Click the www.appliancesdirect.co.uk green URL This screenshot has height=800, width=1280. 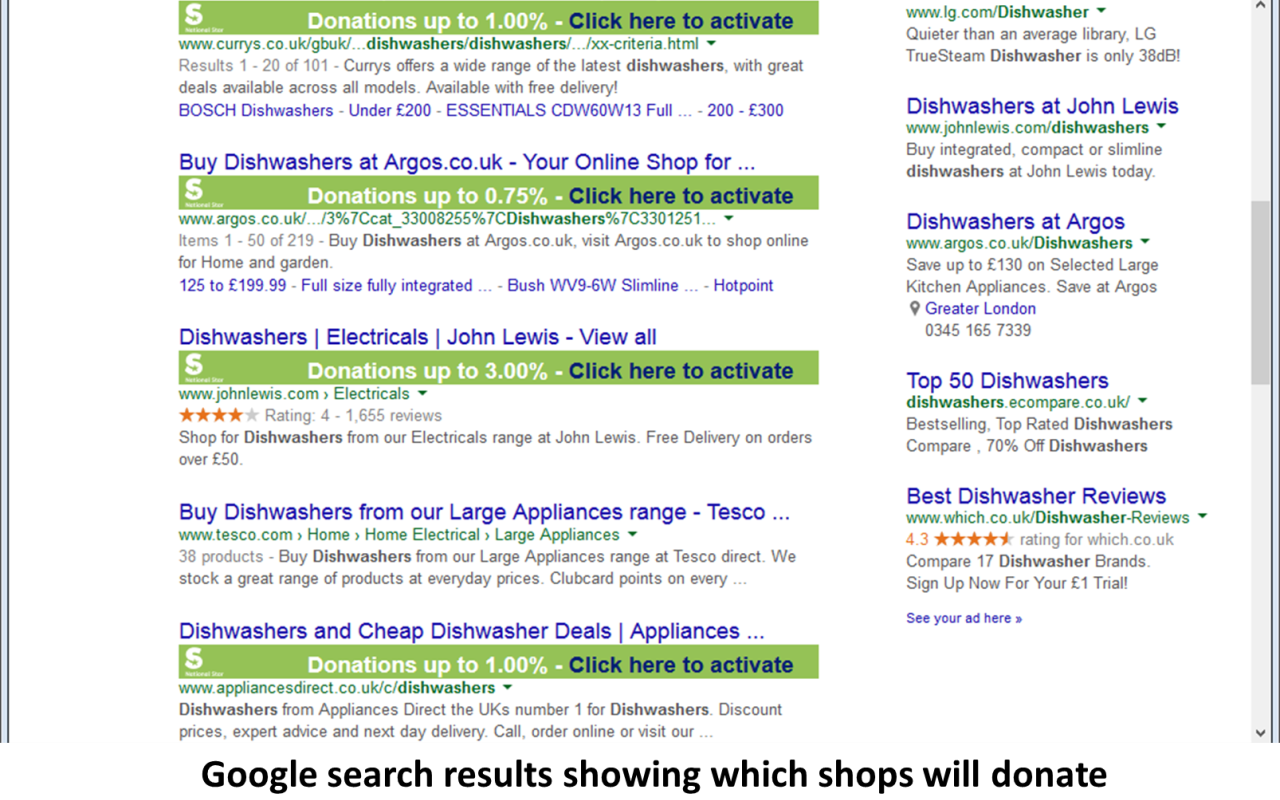point(337,687)
